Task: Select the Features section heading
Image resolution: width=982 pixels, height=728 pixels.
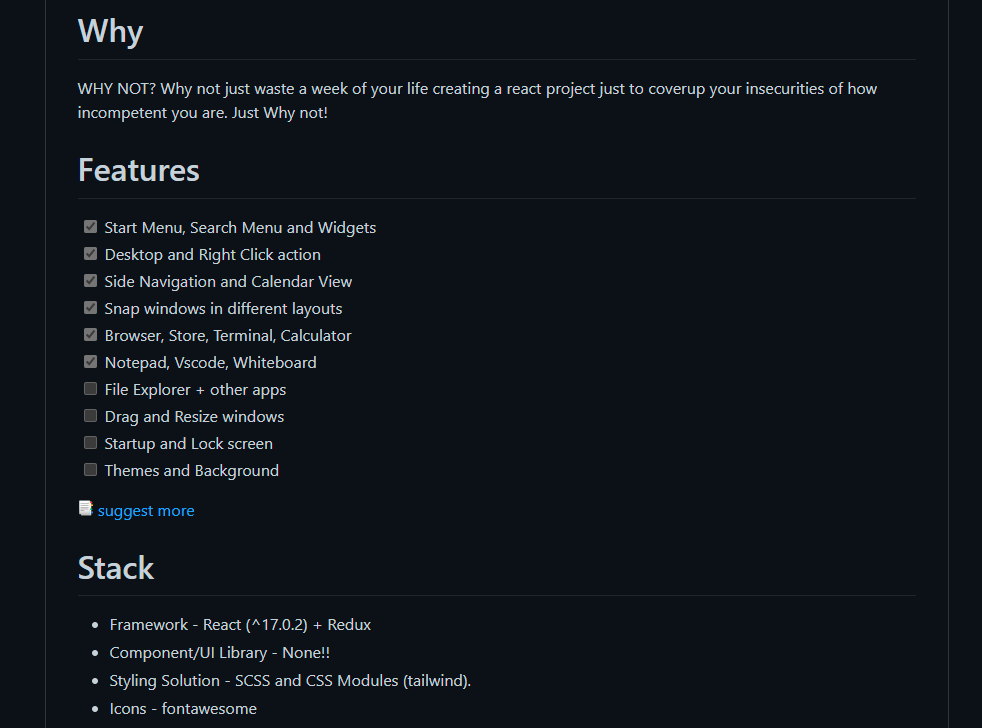Action: click(x=139, y=170)
